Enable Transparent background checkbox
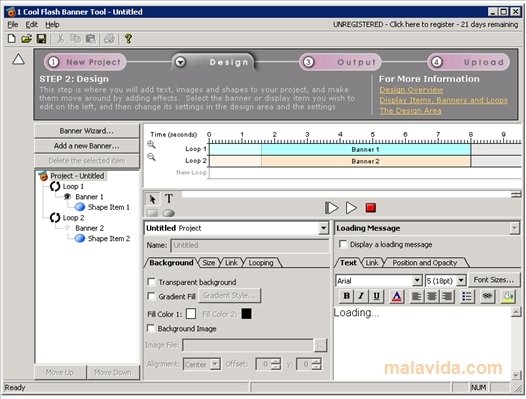 [151, 282]
